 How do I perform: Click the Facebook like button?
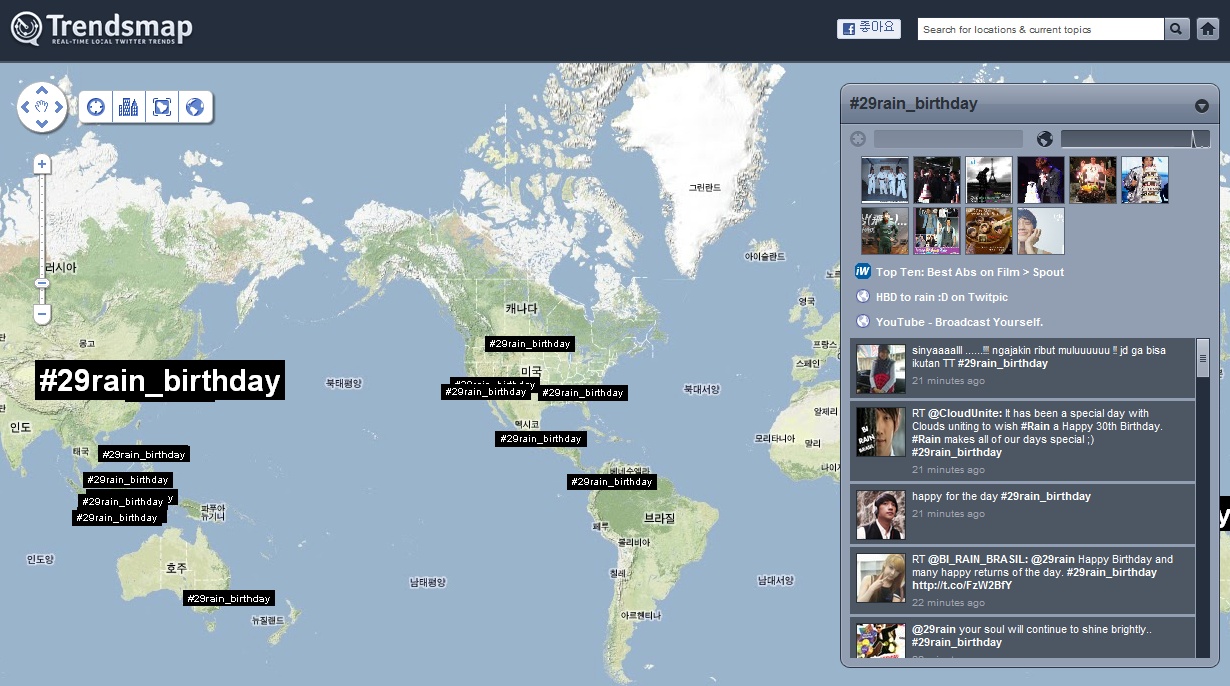tap(868, 29)
